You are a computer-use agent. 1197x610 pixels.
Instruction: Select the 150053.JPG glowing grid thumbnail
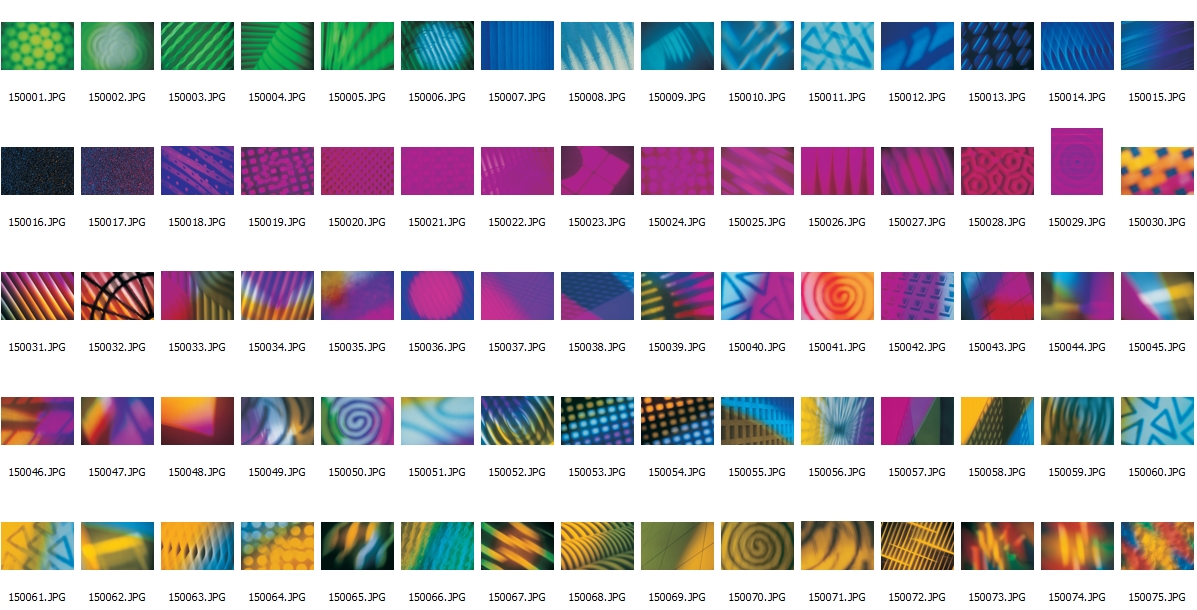coord(597,421)
